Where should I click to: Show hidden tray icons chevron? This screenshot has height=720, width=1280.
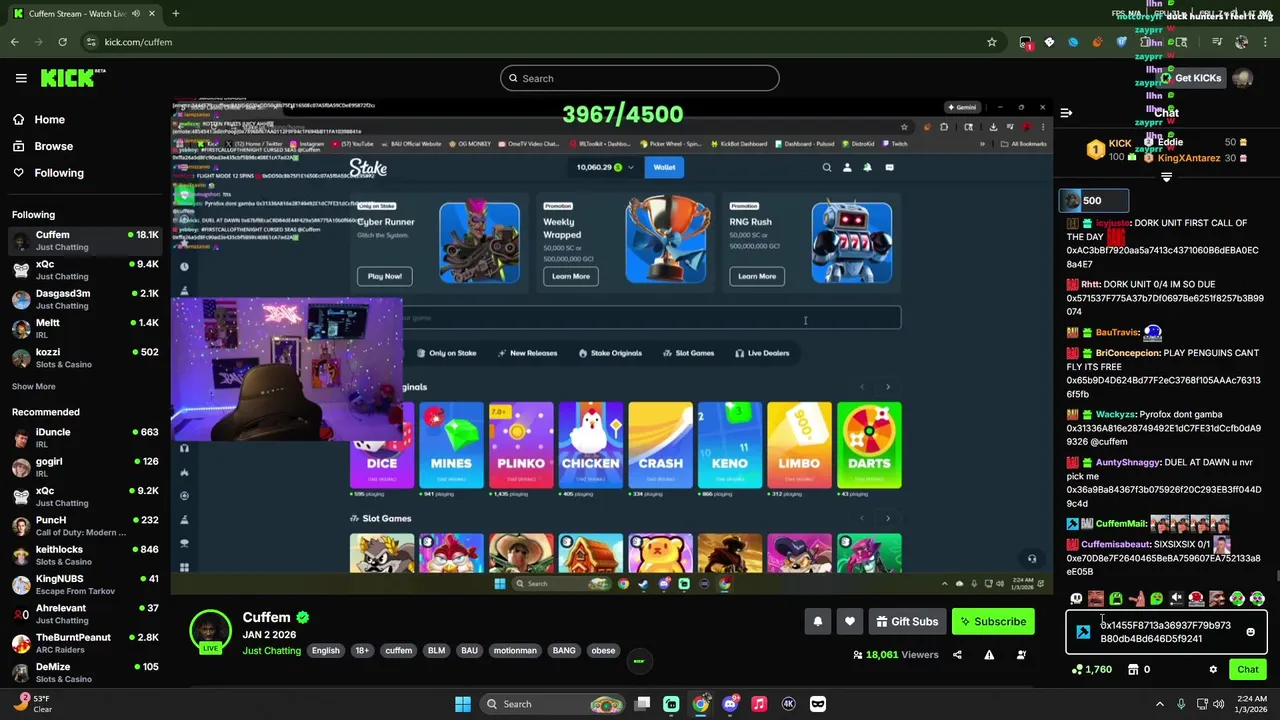pyautogui.click(x=1160, y=704)
